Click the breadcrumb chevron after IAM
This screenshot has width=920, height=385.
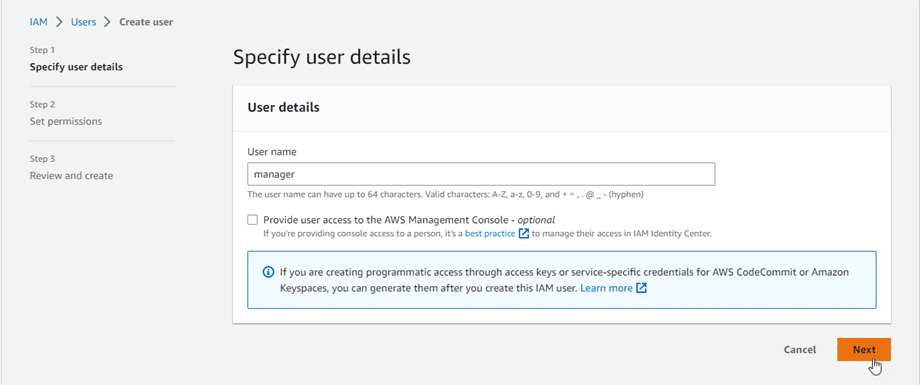pyautogui.click(x=59, y=22)
